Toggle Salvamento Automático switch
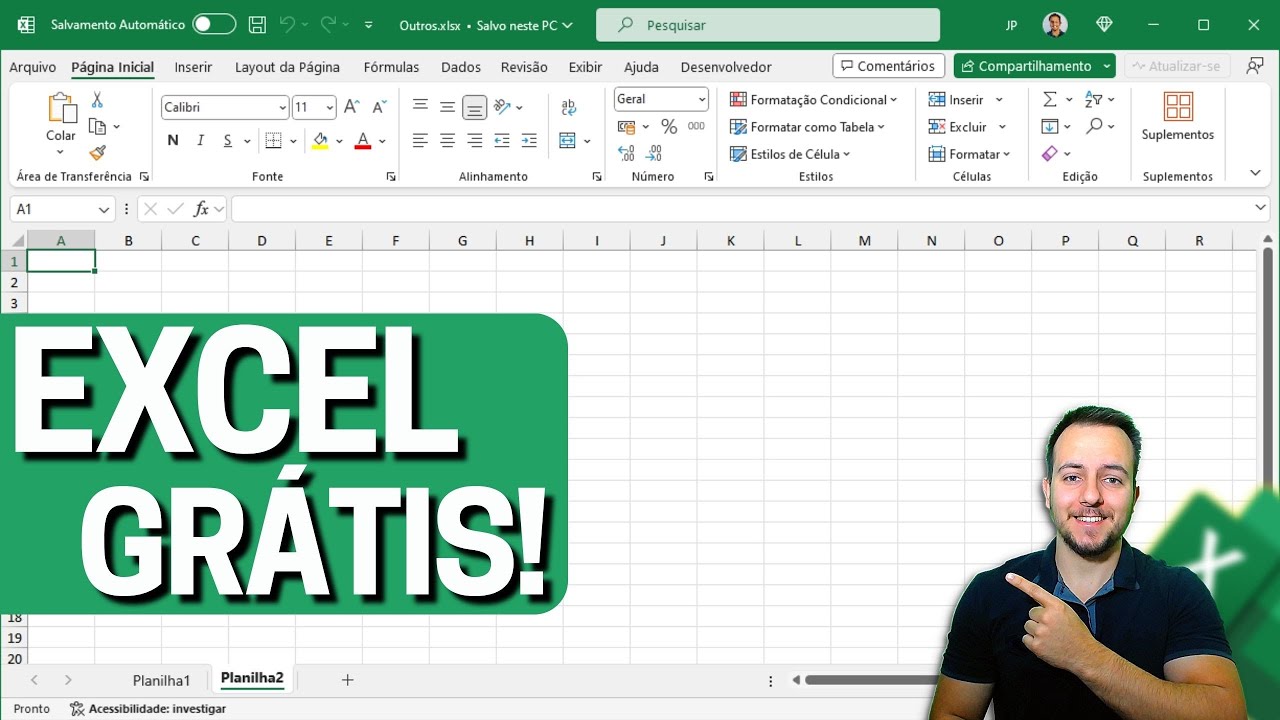 click(214, 25)
